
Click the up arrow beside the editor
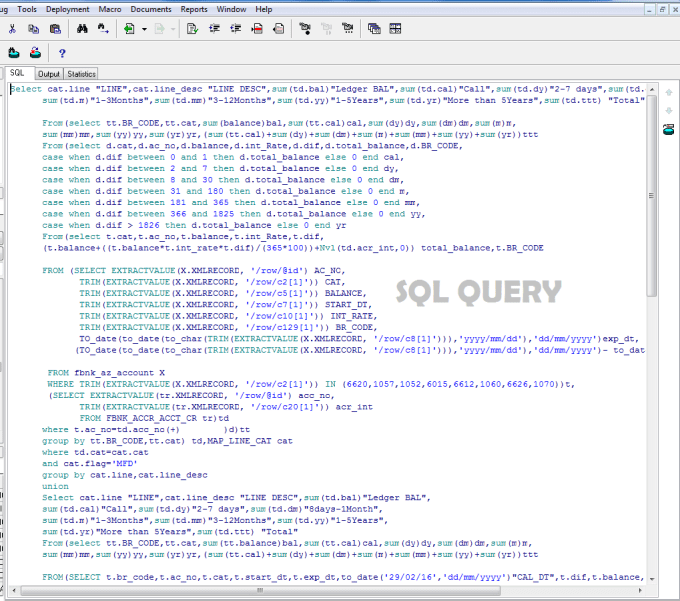pos(669,92)
